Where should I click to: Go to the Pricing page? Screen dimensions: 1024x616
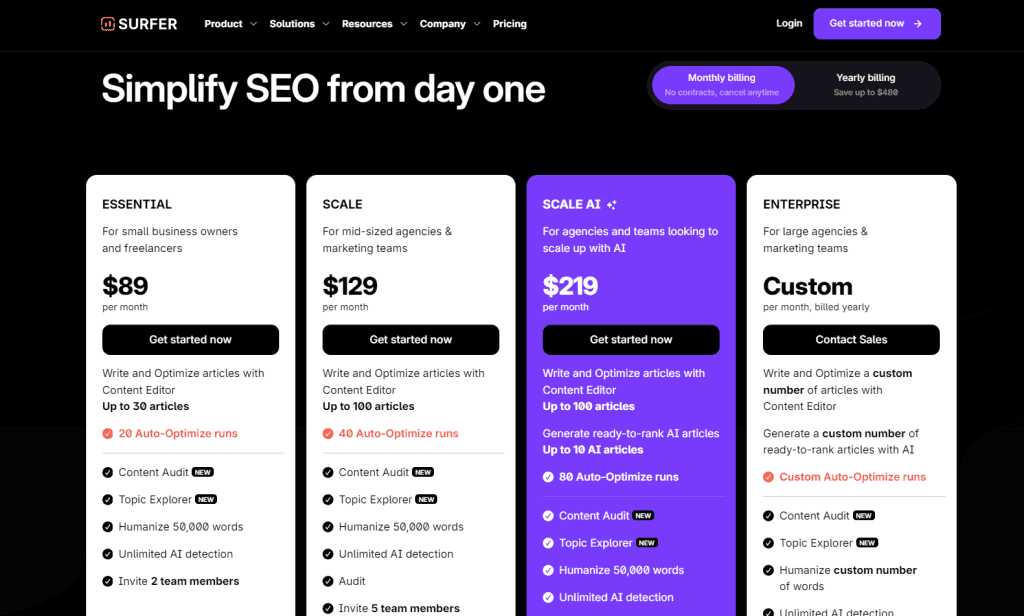click(509, 24)
